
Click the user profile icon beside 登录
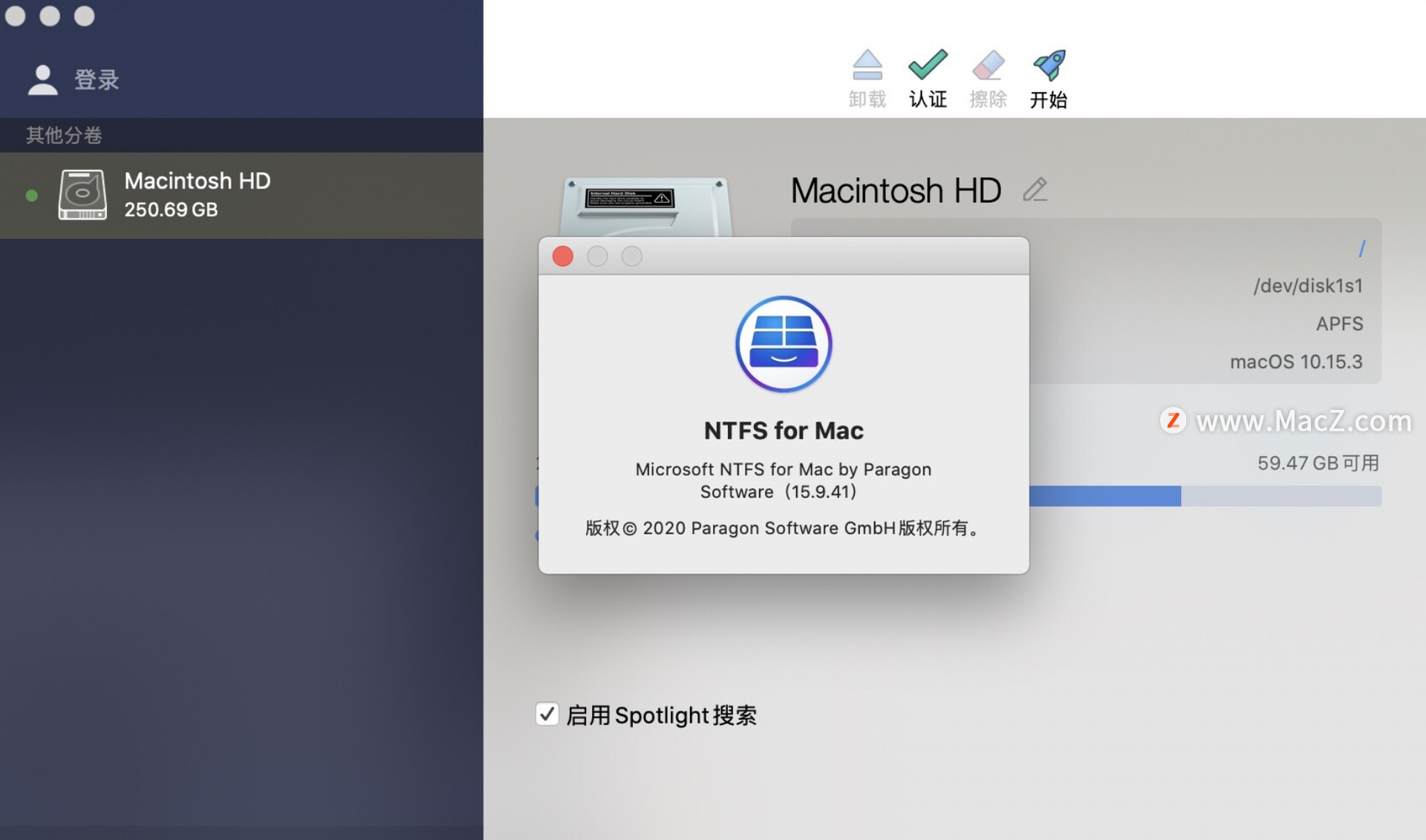(42, 79)
